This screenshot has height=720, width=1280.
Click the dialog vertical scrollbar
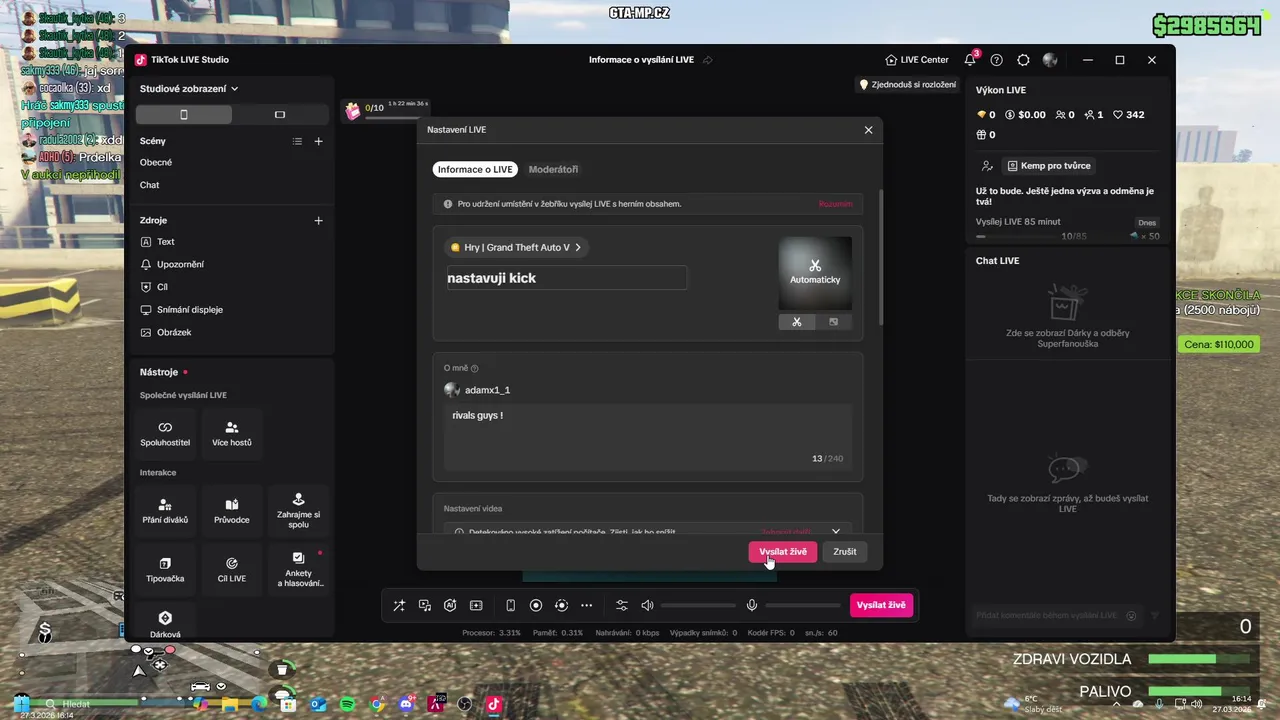[x=880, y=257]
